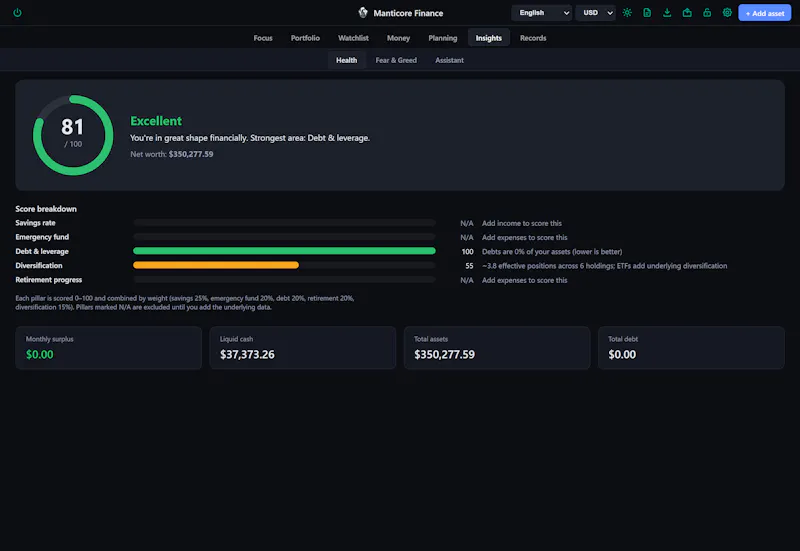Image resolution: width=800 pixels, height=551 pixels.
Task: Open settings via the gear icon
Action: coord(727,13)
